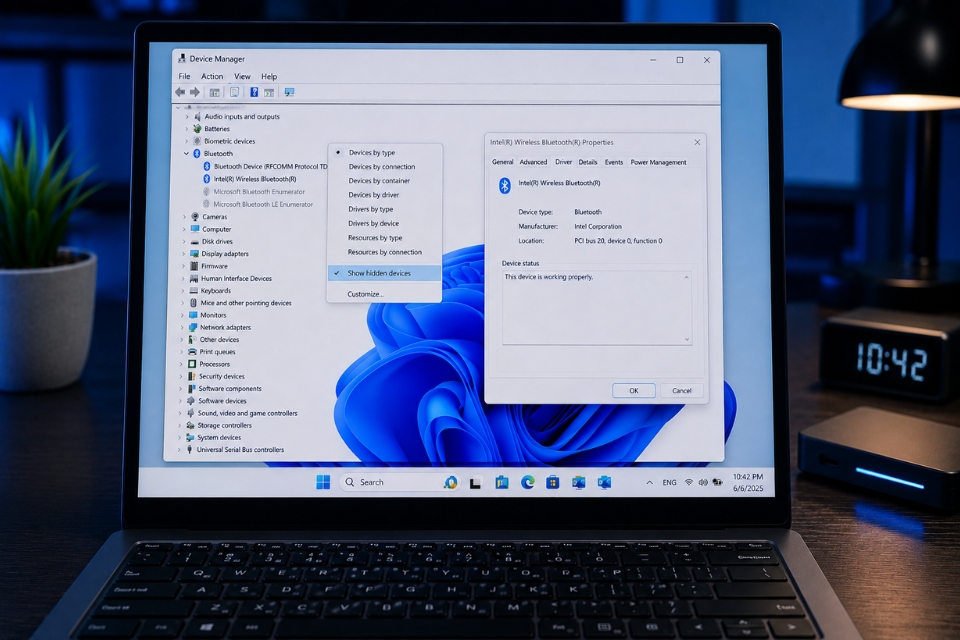960x640 pixels.
Task: Open the Windows Start button on taskbar
Action: 323,483
